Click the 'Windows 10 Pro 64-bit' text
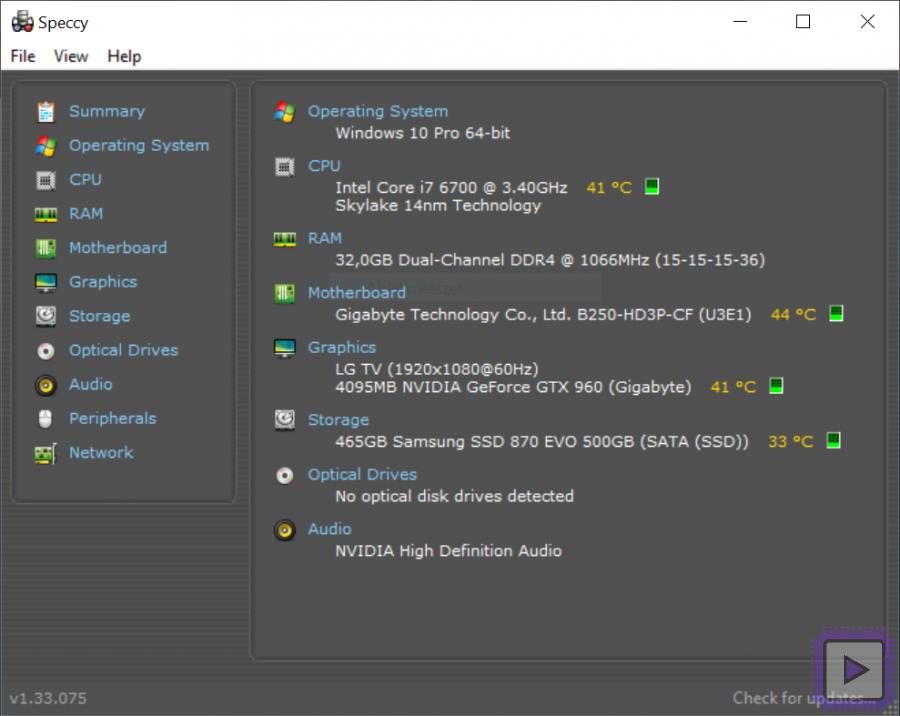This screenshot has width=900, height=716. coord(422,133)
